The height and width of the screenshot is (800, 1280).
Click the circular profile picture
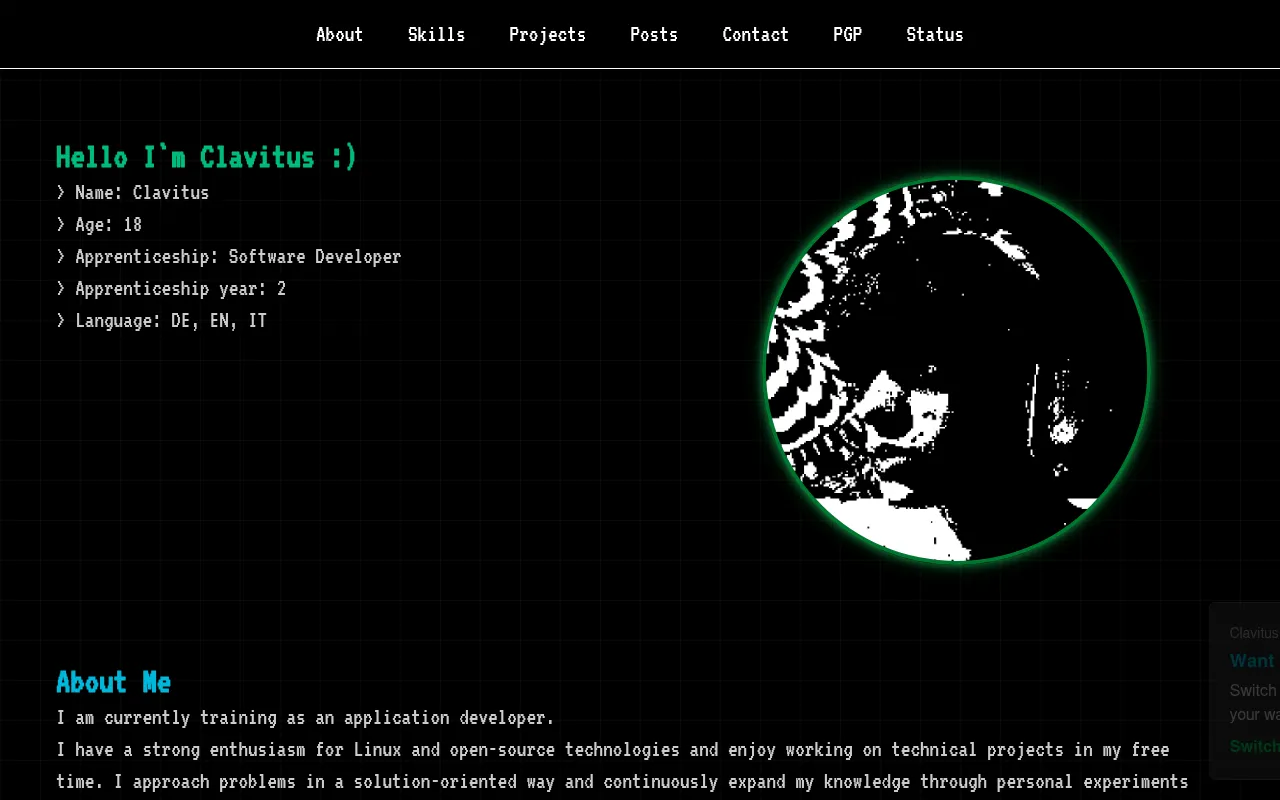[x=957, y=370]
